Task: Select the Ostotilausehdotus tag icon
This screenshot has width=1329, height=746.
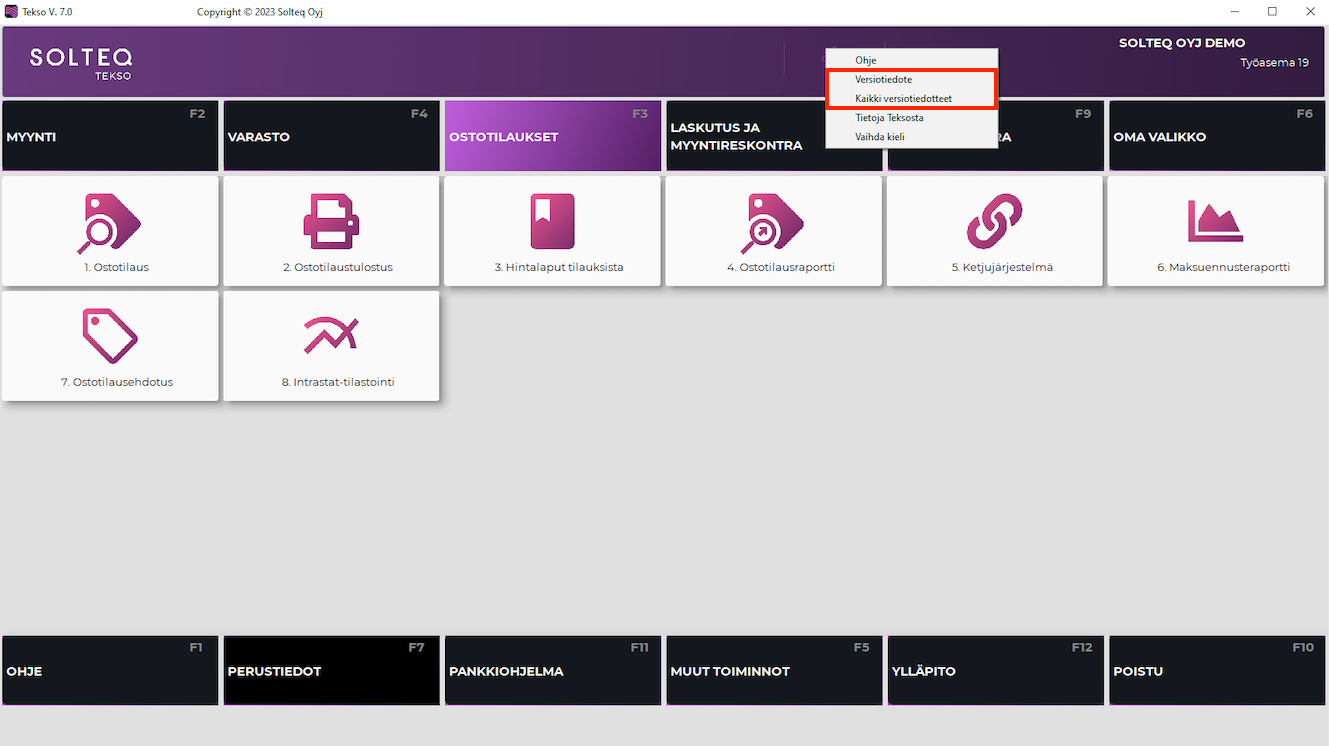Action: (110, 337)
